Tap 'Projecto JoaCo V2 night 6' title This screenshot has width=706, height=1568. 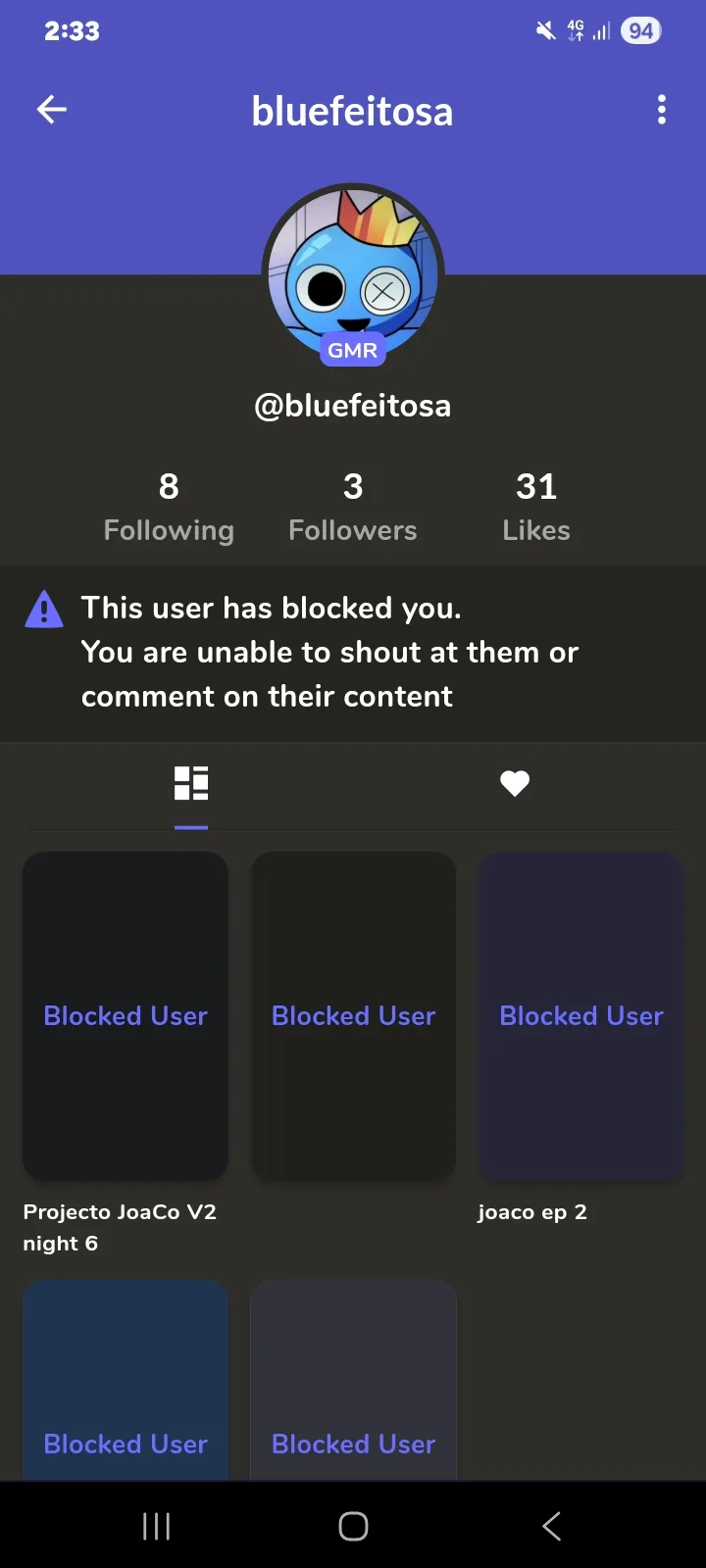tap(119, 1227)
